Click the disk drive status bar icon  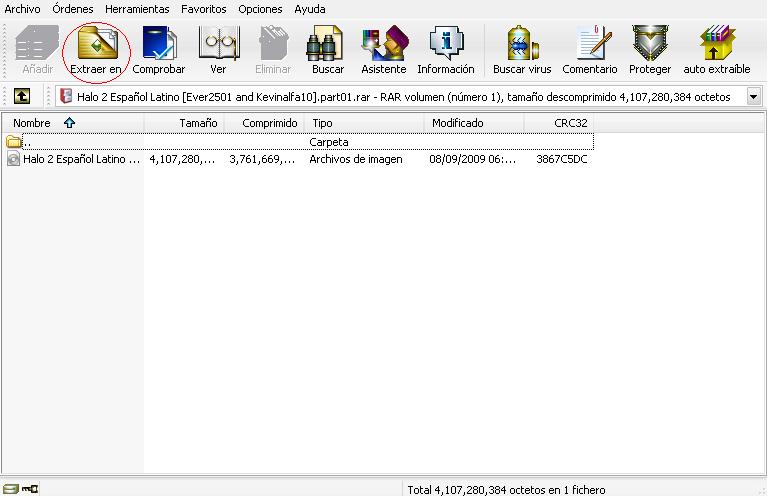10,488
